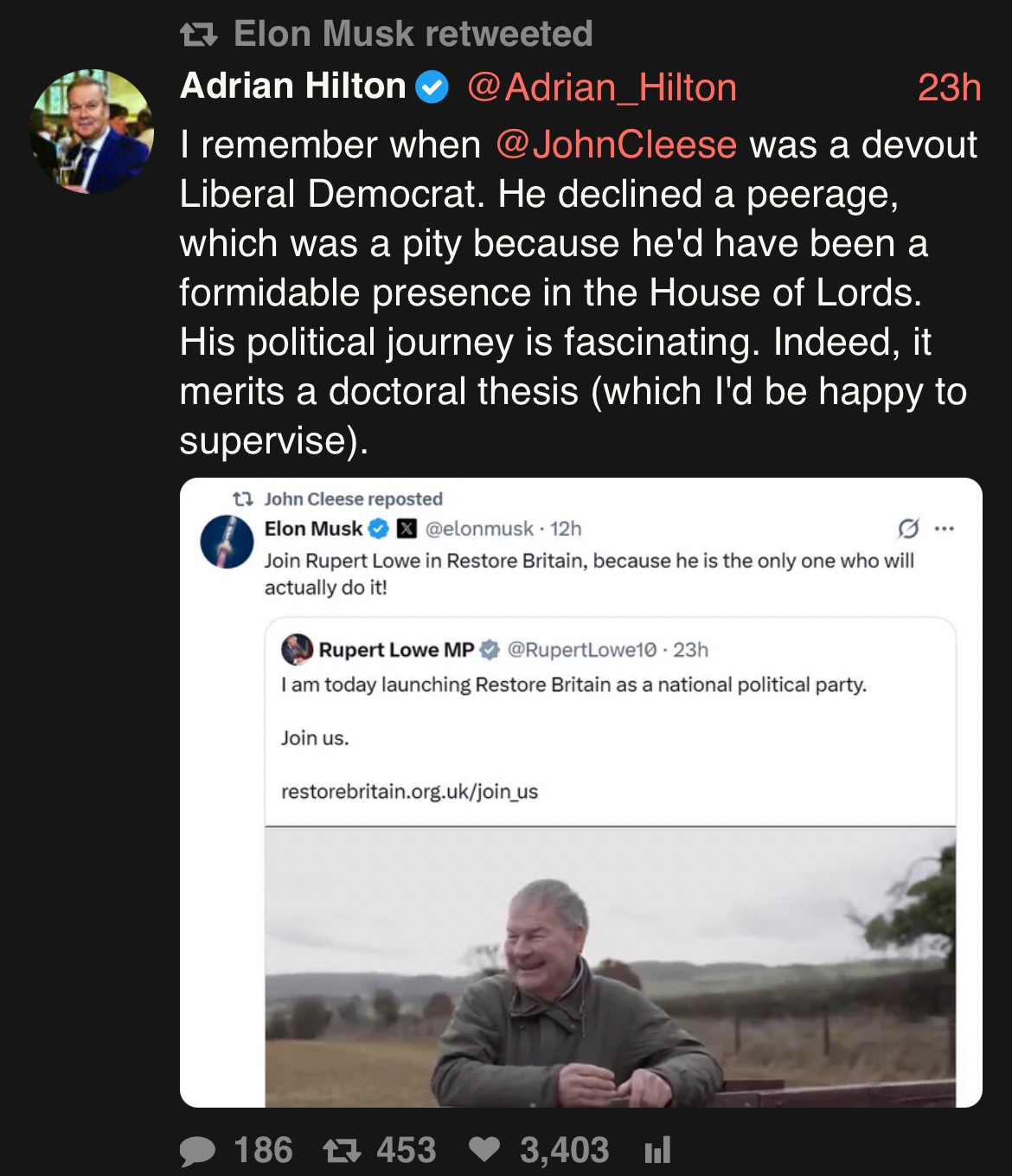Like the tweet with the heart icon
Viewport: 1012px width, 1176px height.
coord(484,1150)
